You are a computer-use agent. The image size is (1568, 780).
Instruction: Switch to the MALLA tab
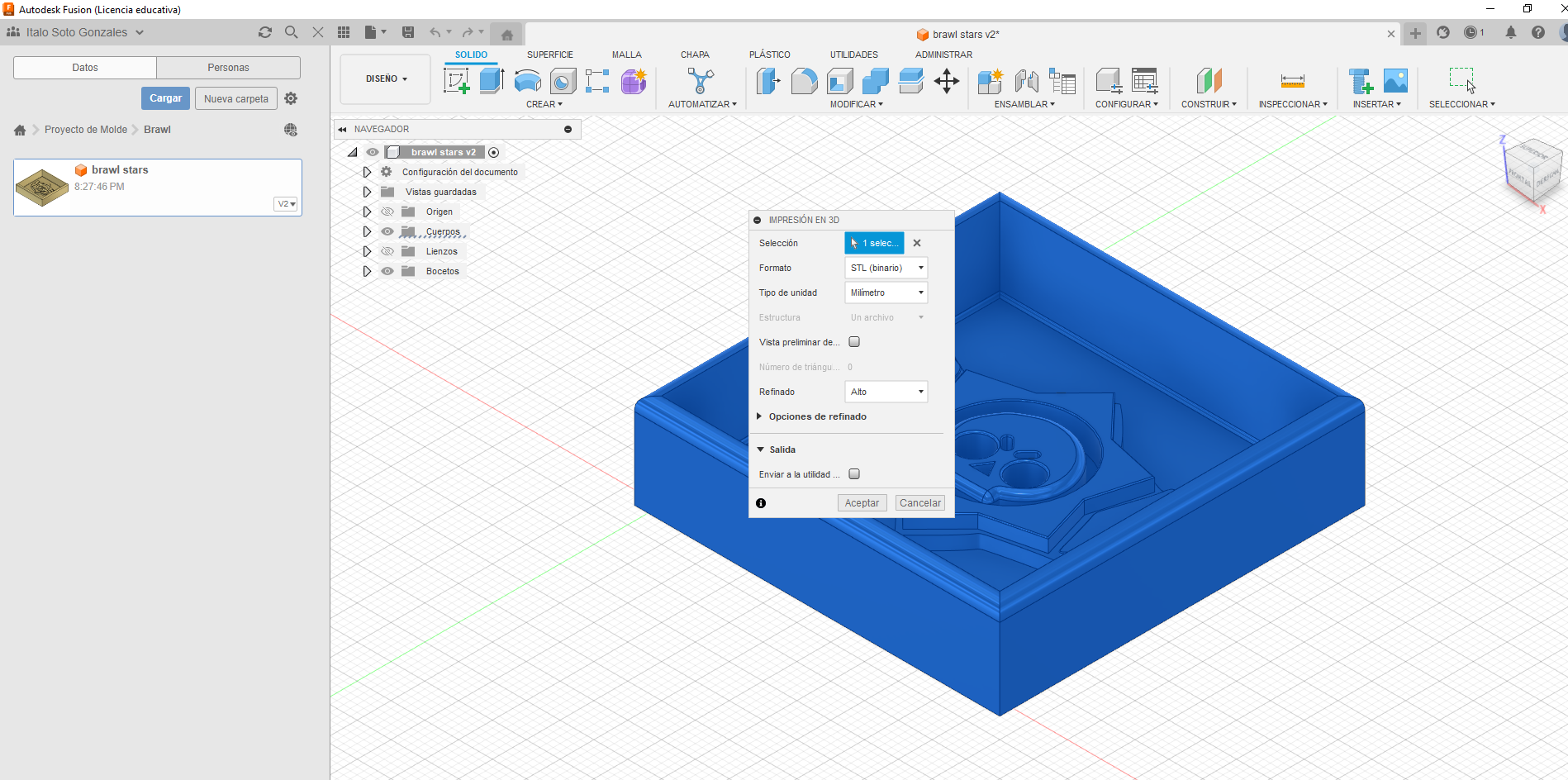(627, 55)
